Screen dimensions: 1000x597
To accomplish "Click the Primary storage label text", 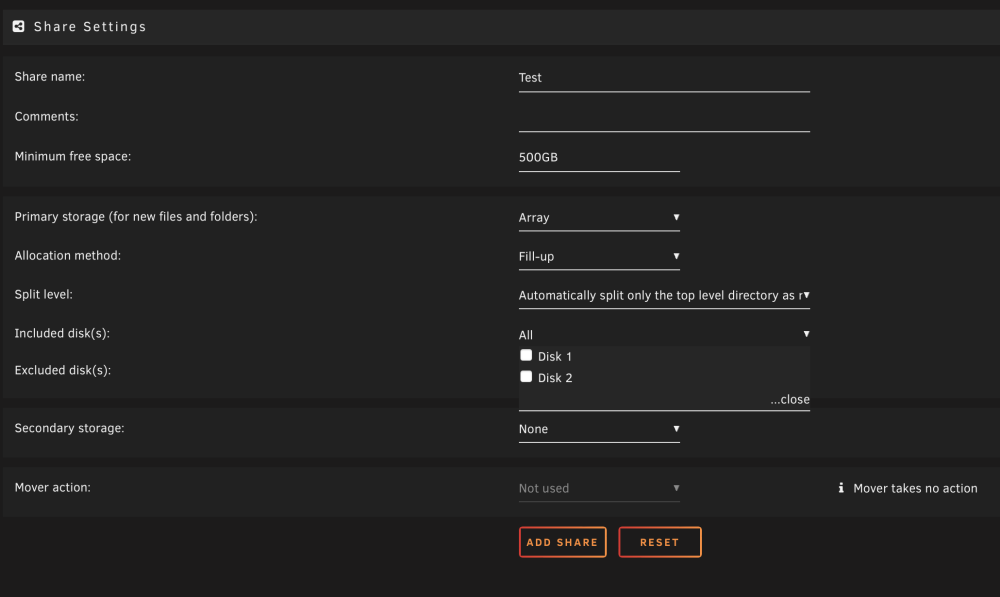I will pyautogui.click(x=136, y=217).
